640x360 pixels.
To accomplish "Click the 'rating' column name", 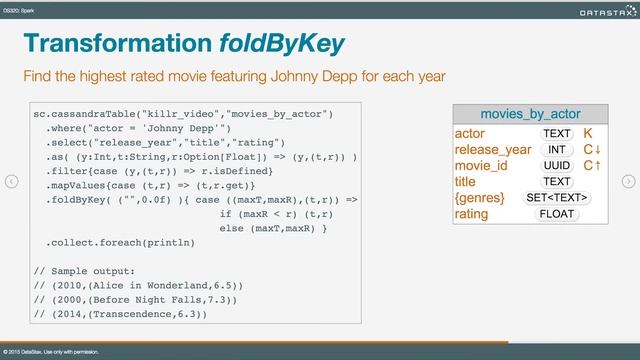I will pyautogui.click(x=471, y=214).
